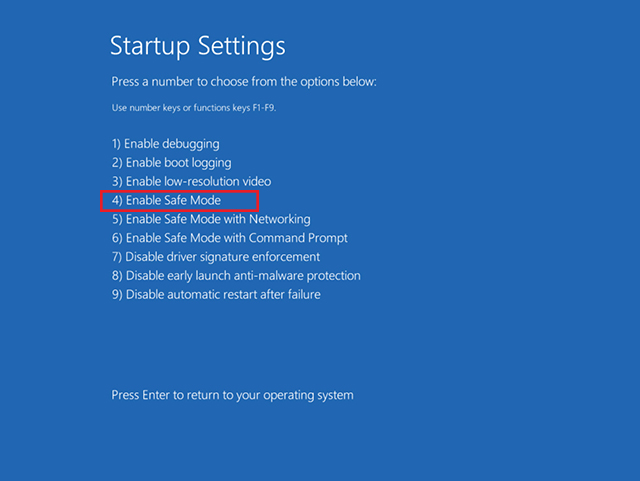This screenshot has width=640, height=481.
Task: Click the number 9) before automatic restart option
Action: pyautogui.click(x=116, y=295)
